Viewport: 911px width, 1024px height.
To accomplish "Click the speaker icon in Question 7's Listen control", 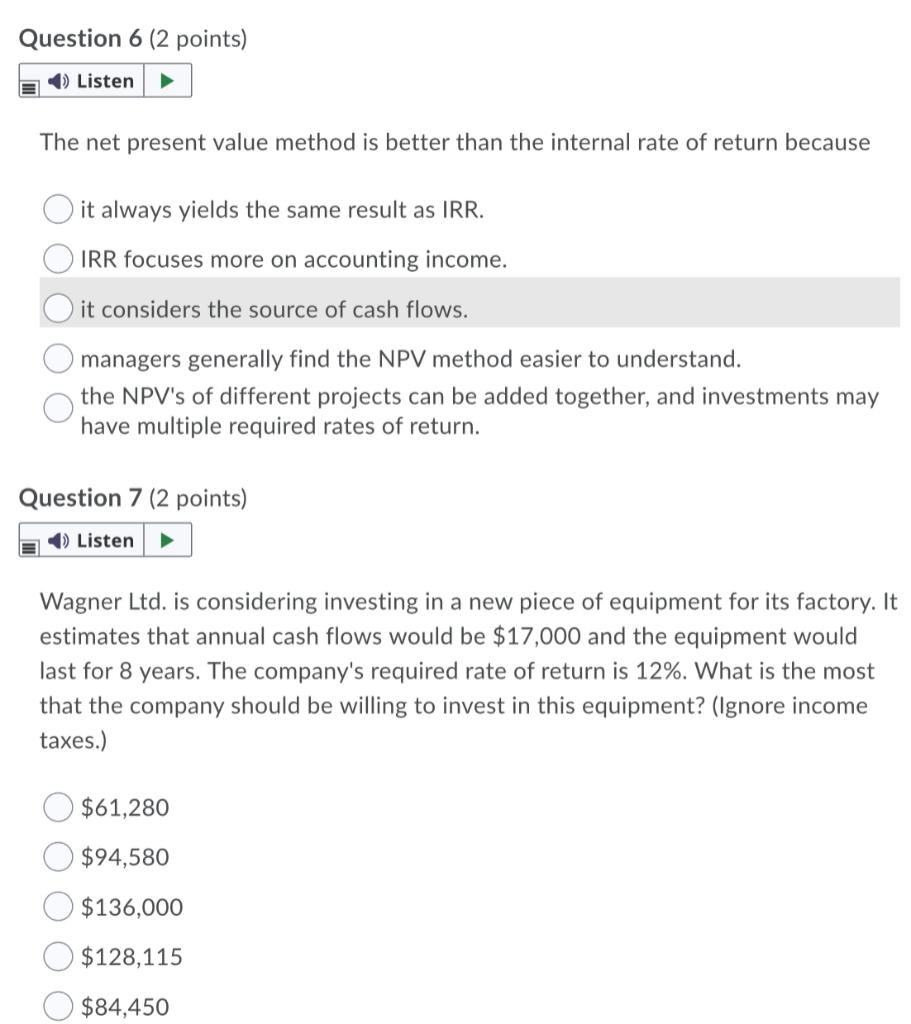I will coord(56,540).
